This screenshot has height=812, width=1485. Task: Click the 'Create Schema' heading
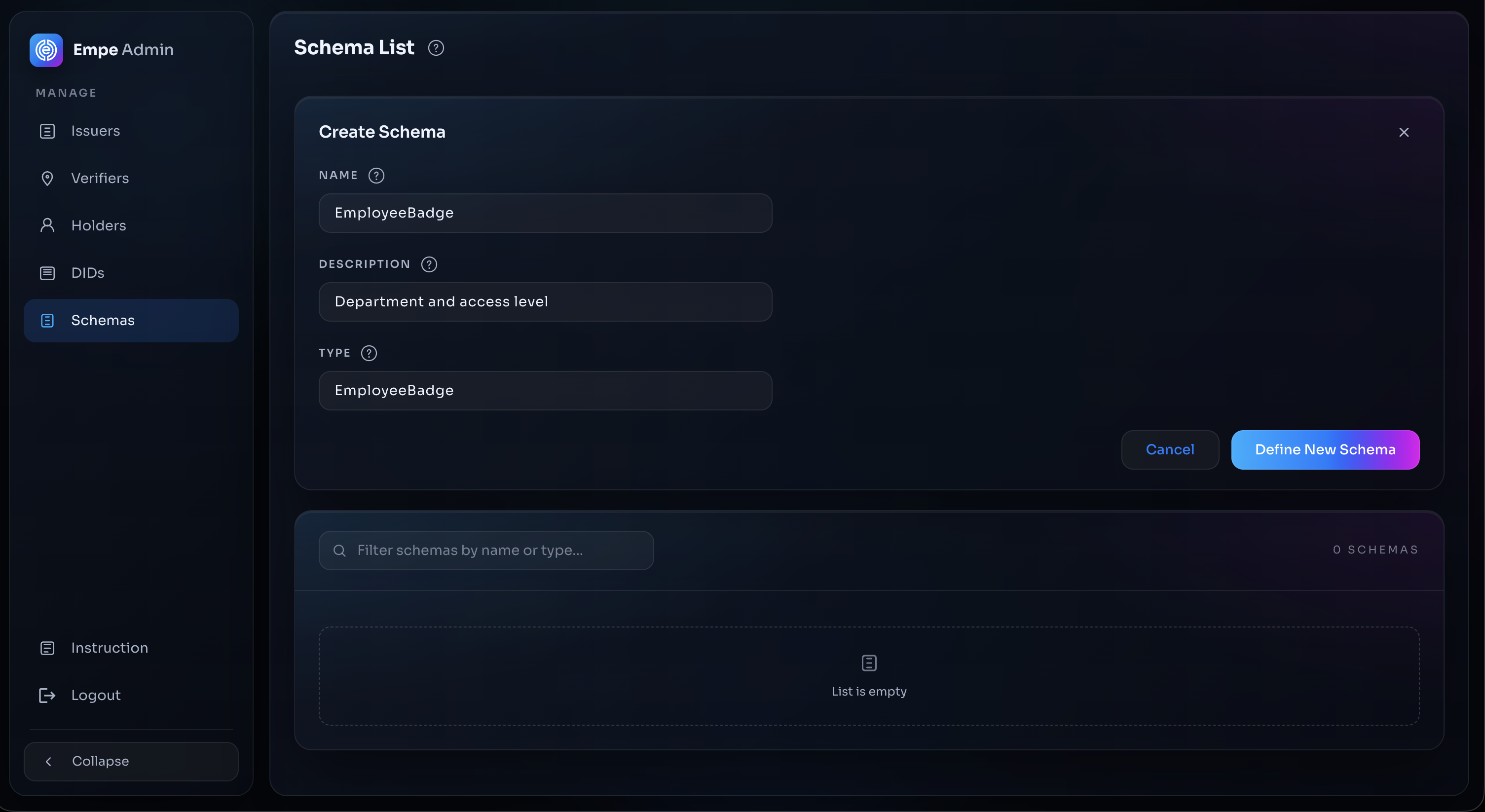(382, 132)
